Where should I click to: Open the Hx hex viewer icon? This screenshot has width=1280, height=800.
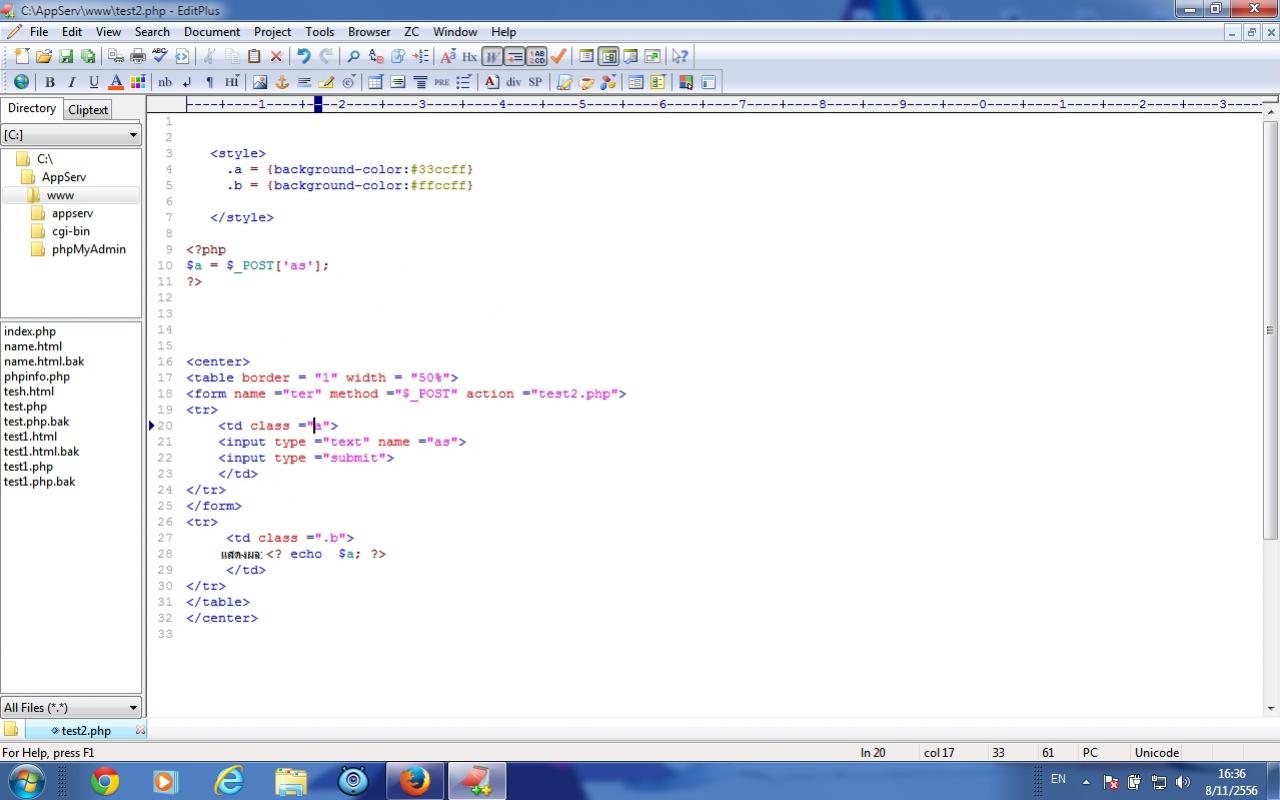click(470, 56)
